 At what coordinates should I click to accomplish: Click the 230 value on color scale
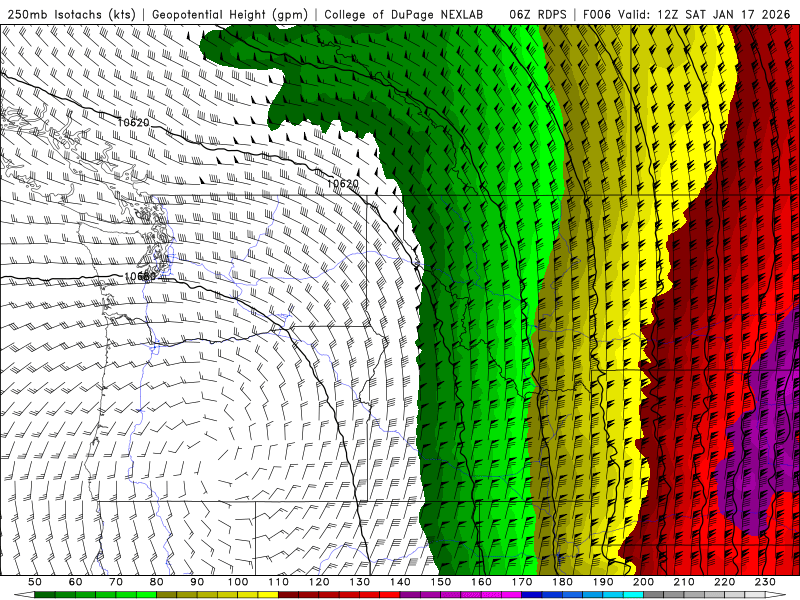tap(765, 582)
